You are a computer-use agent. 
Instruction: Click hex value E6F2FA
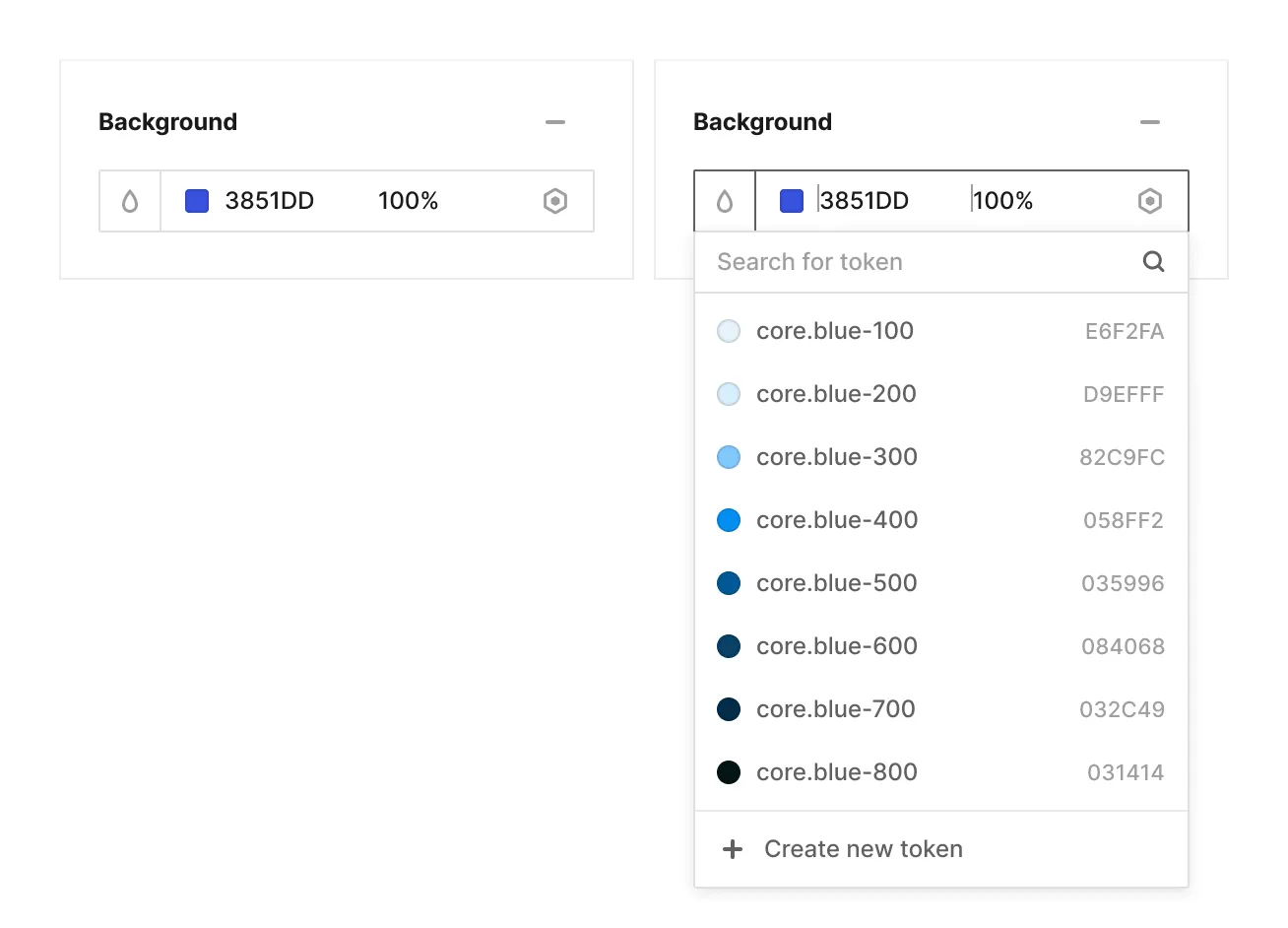click(1125, 332)
